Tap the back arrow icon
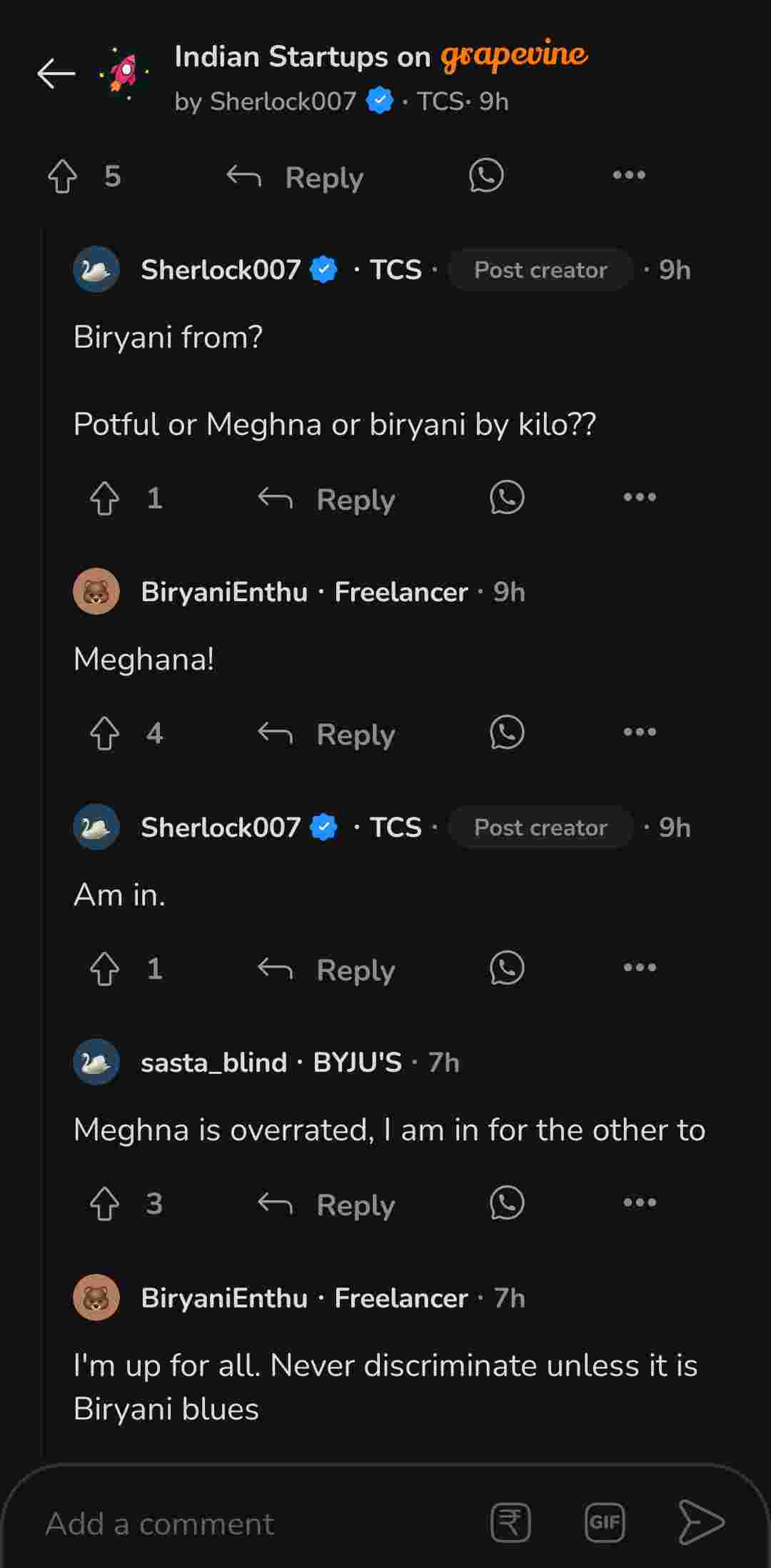This screenshot has width=771, height=1568. point(56,74)
